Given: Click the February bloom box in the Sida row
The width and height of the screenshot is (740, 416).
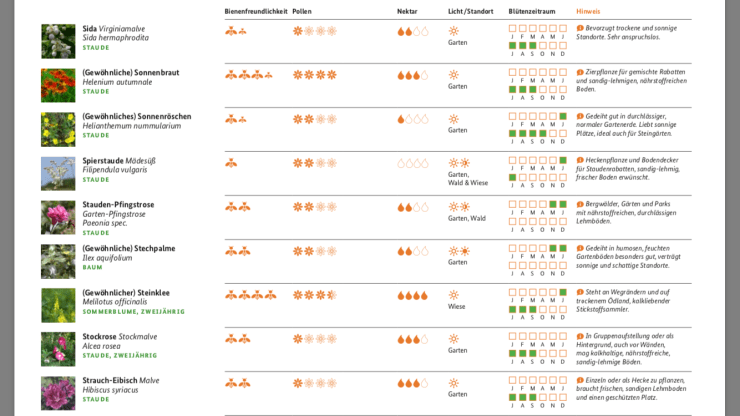Looking at the screenshot, I should tap(524, 26).
